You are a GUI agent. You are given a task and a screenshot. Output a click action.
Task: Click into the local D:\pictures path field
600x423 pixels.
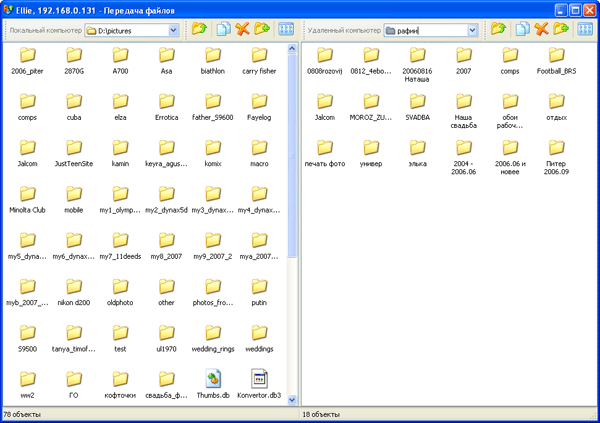132,31
